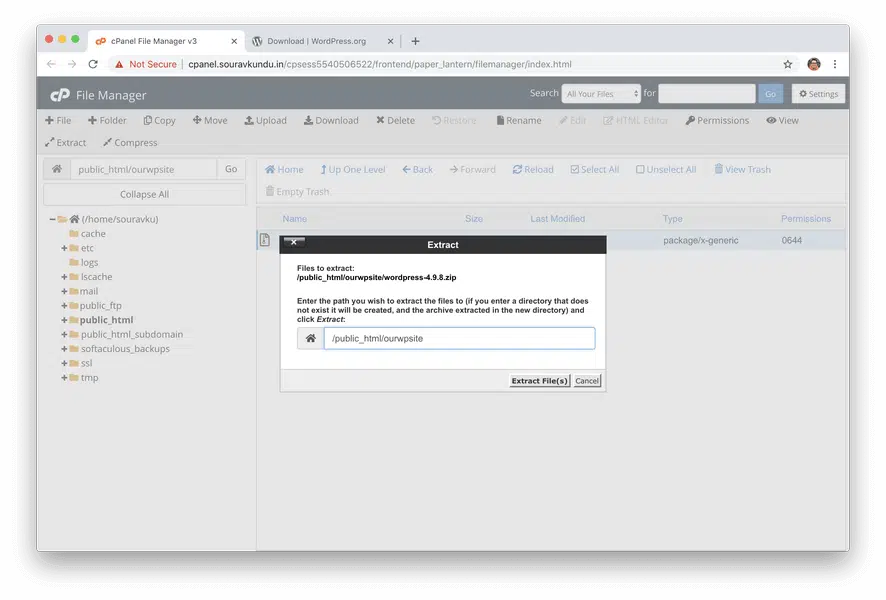Sort files by Last Modified column

tap(557, 219)
